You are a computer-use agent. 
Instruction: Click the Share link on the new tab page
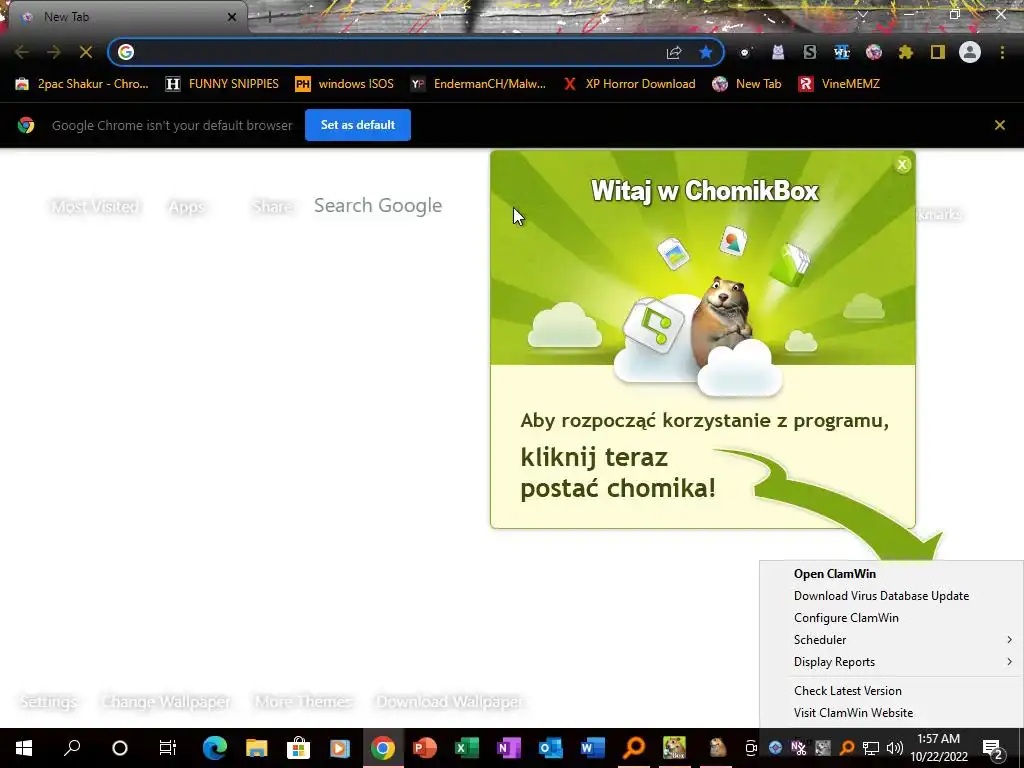click(272, 206)
